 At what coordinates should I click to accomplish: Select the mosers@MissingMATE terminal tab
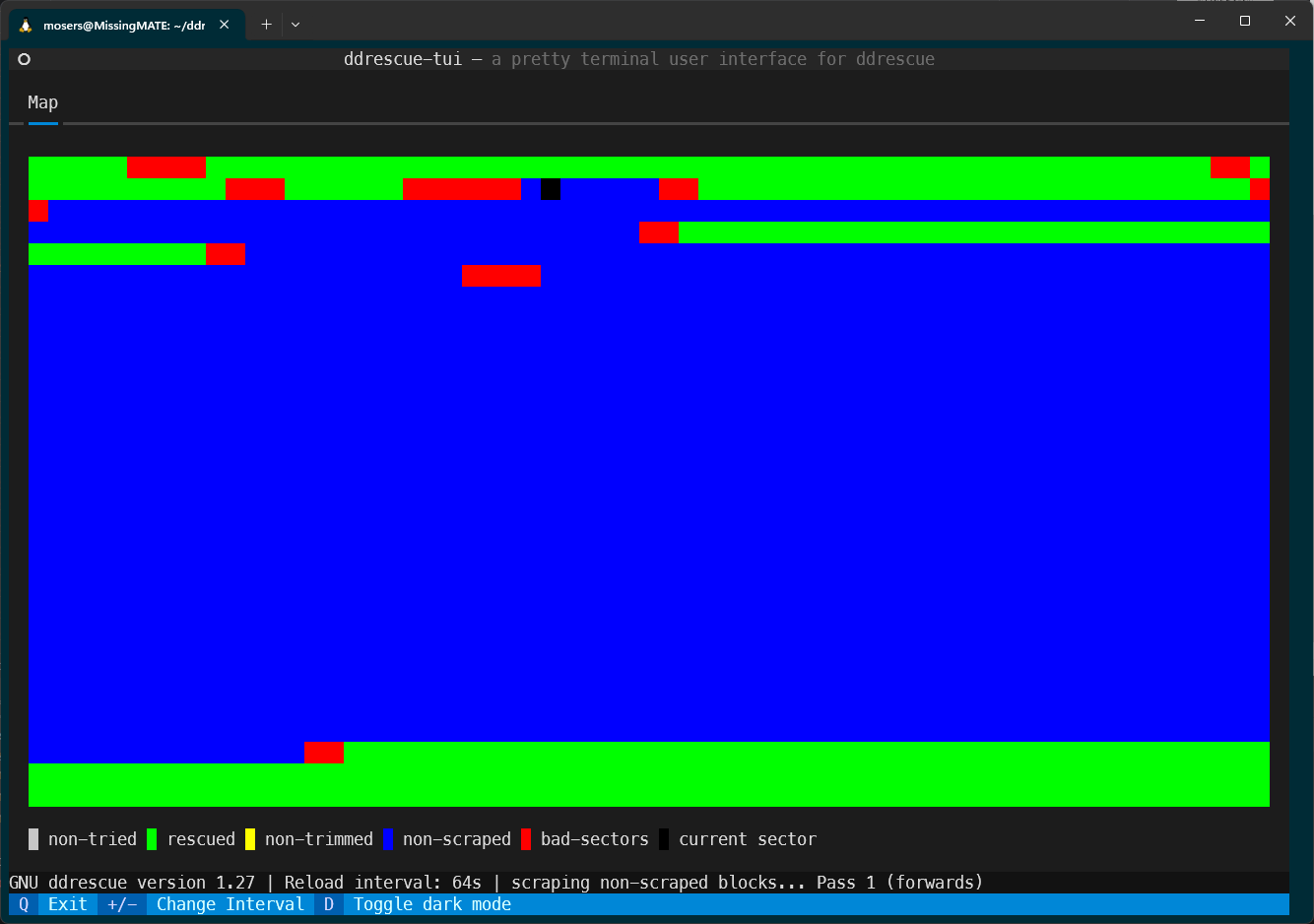click(125, 25)
